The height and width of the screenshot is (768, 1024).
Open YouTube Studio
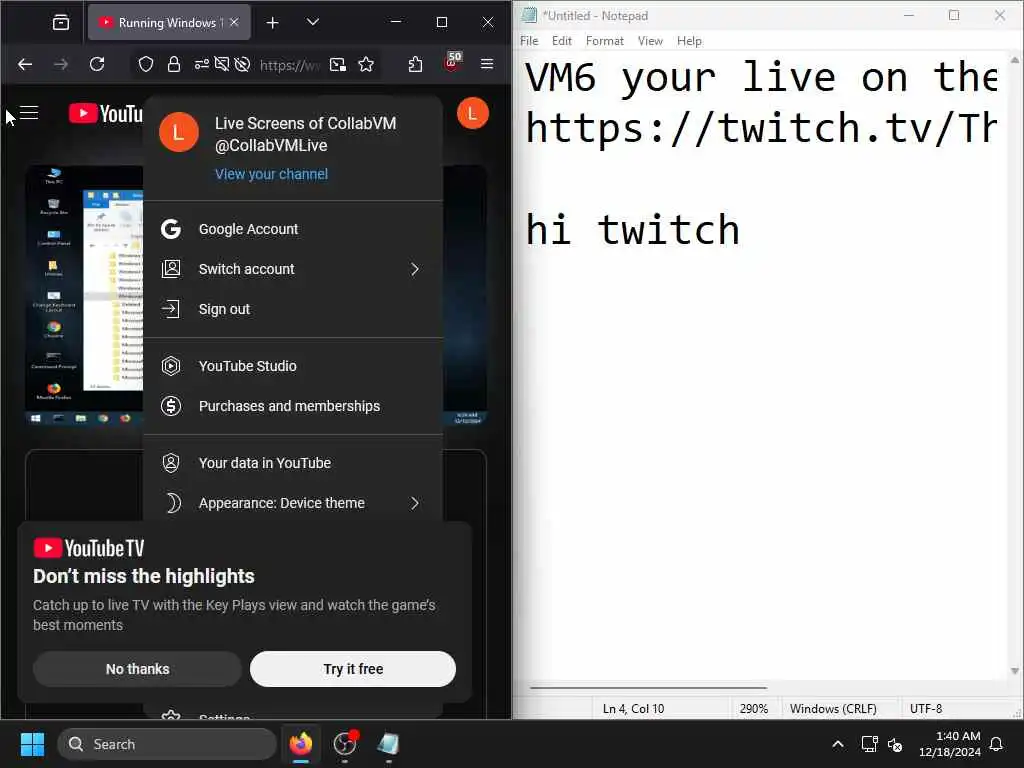(293, 366)
